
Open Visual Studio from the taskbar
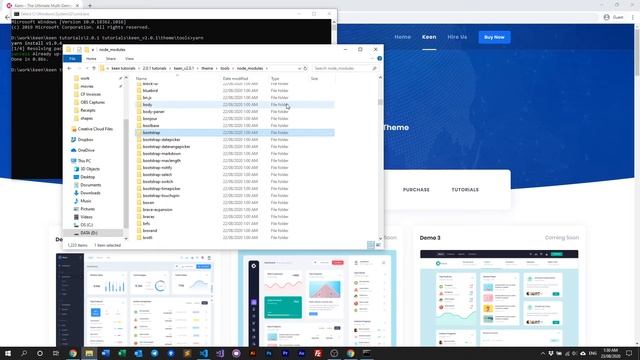click(220, 353)
